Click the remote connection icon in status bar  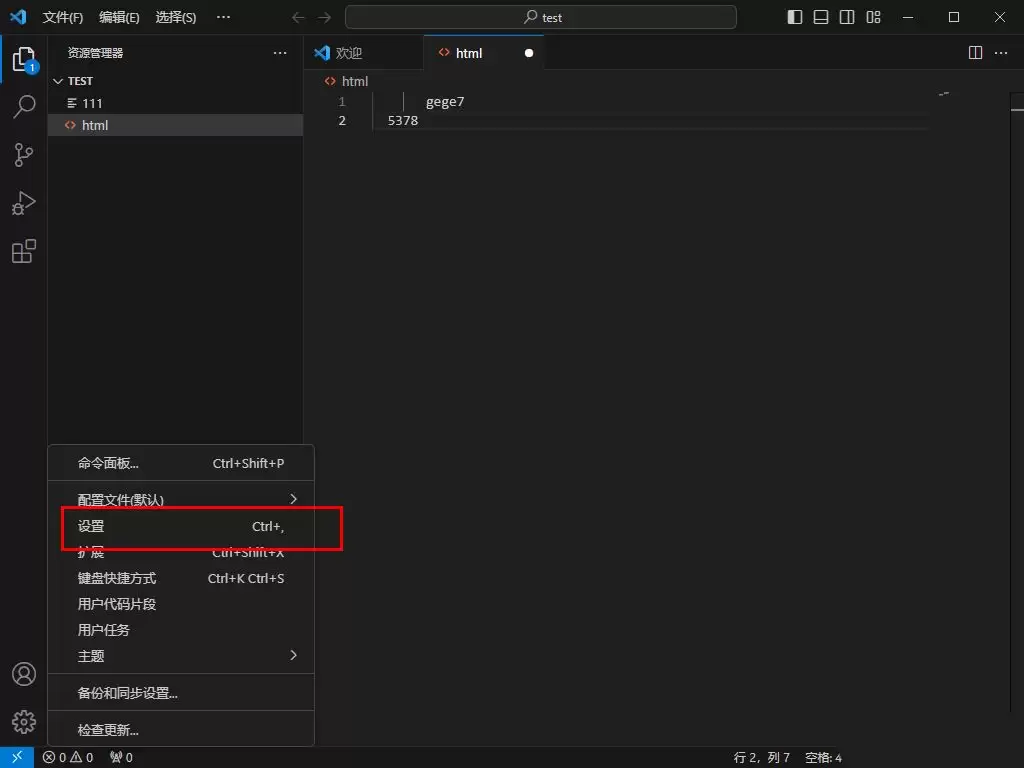[x=15, y=757]
